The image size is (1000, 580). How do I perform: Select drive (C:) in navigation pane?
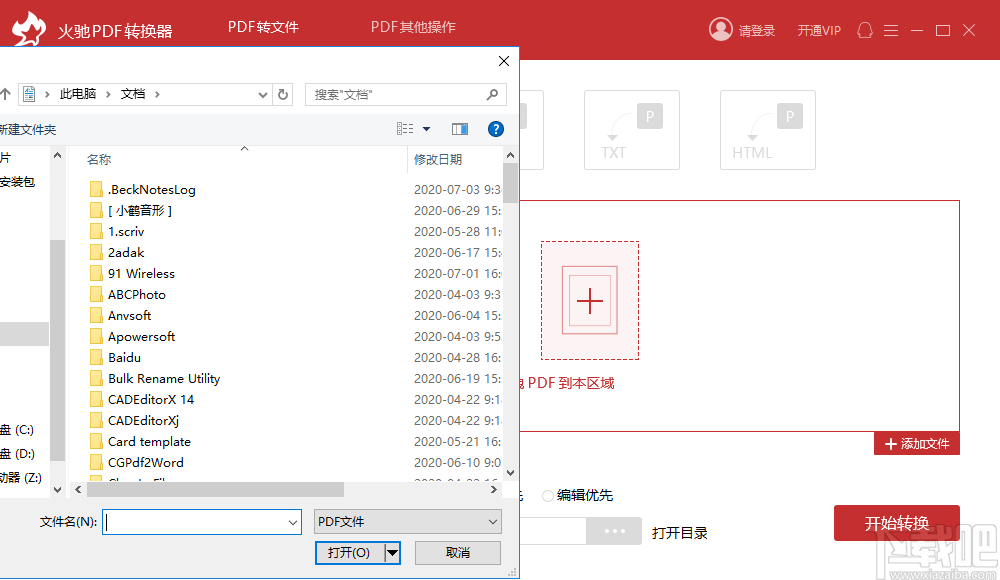(18, 429)
